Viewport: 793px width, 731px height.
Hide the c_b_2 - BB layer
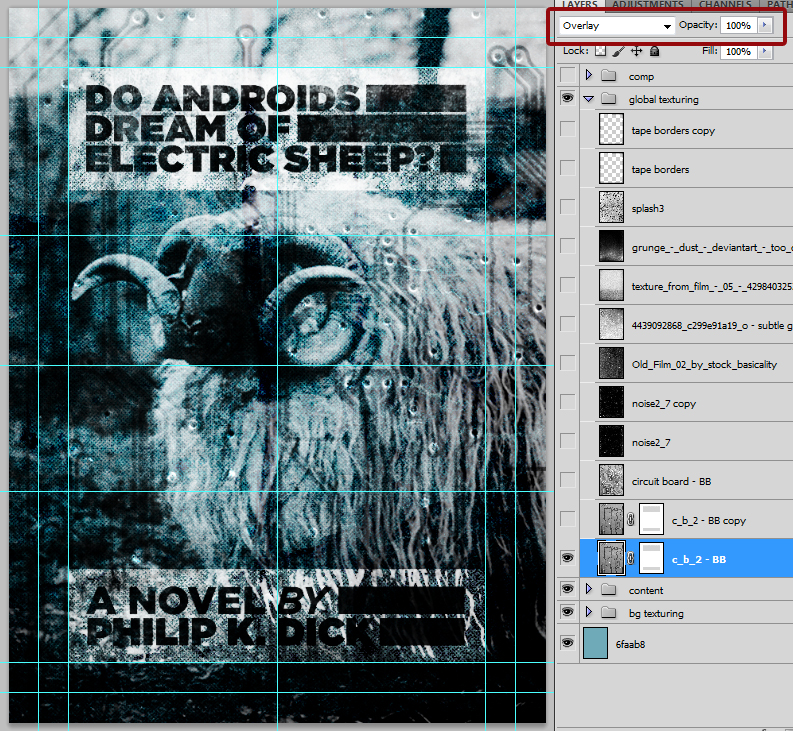567,558
